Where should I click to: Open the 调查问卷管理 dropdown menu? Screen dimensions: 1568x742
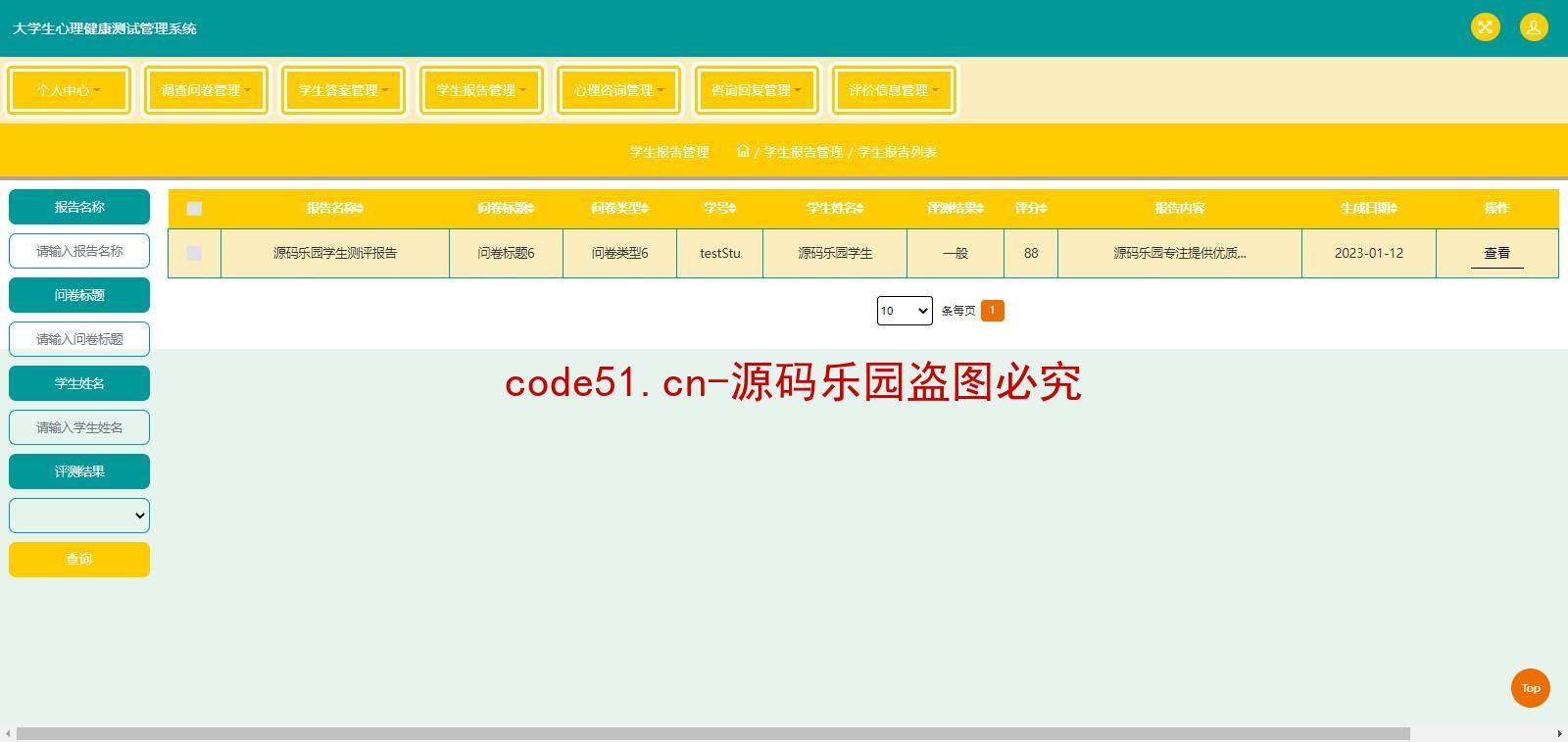coord(206,90)
